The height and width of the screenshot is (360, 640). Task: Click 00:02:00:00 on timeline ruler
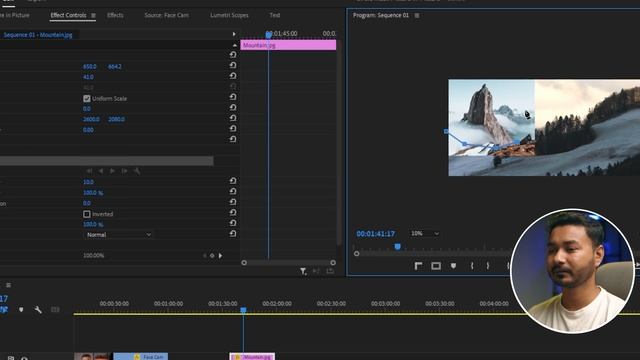tap(277, 304)
